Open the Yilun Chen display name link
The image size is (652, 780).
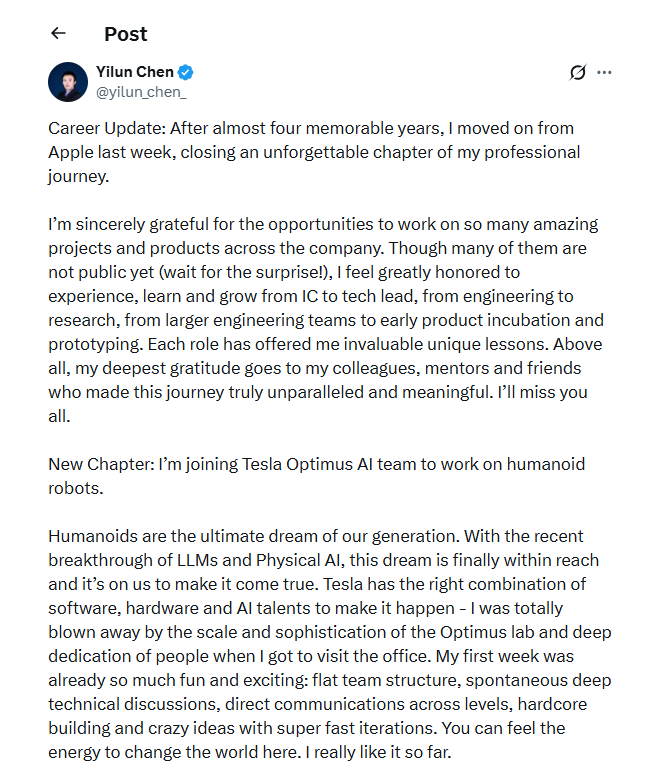click(135, 72)
